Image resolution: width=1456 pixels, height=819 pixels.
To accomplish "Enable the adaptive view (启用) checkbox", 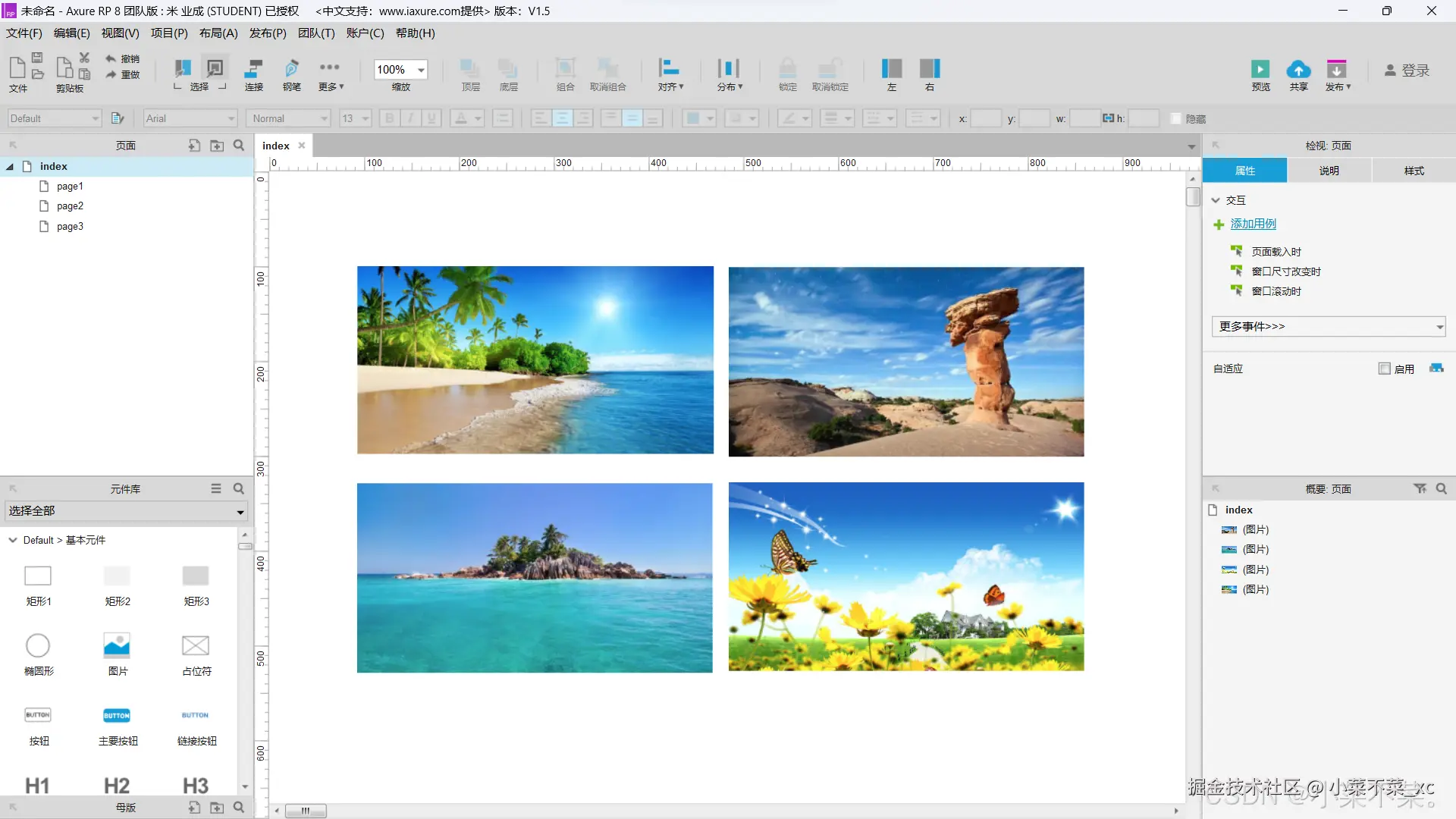I will pos(1385,369).
